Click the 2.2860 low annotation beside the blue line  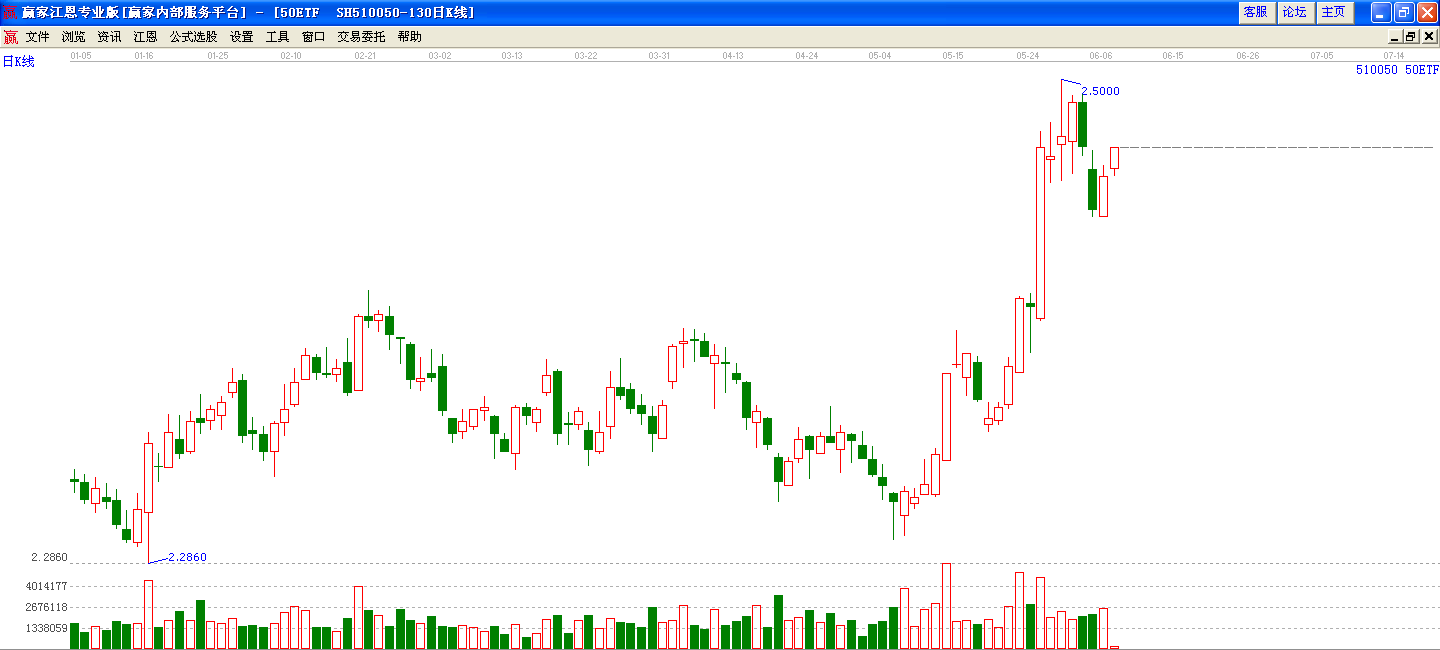(x=187, y=557)
